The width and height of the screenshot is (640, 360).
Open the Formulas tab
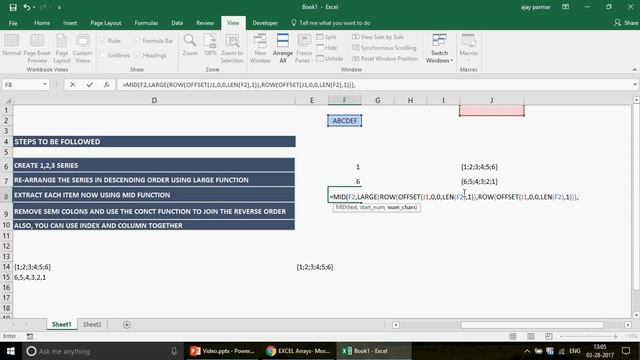coord(146,23)
